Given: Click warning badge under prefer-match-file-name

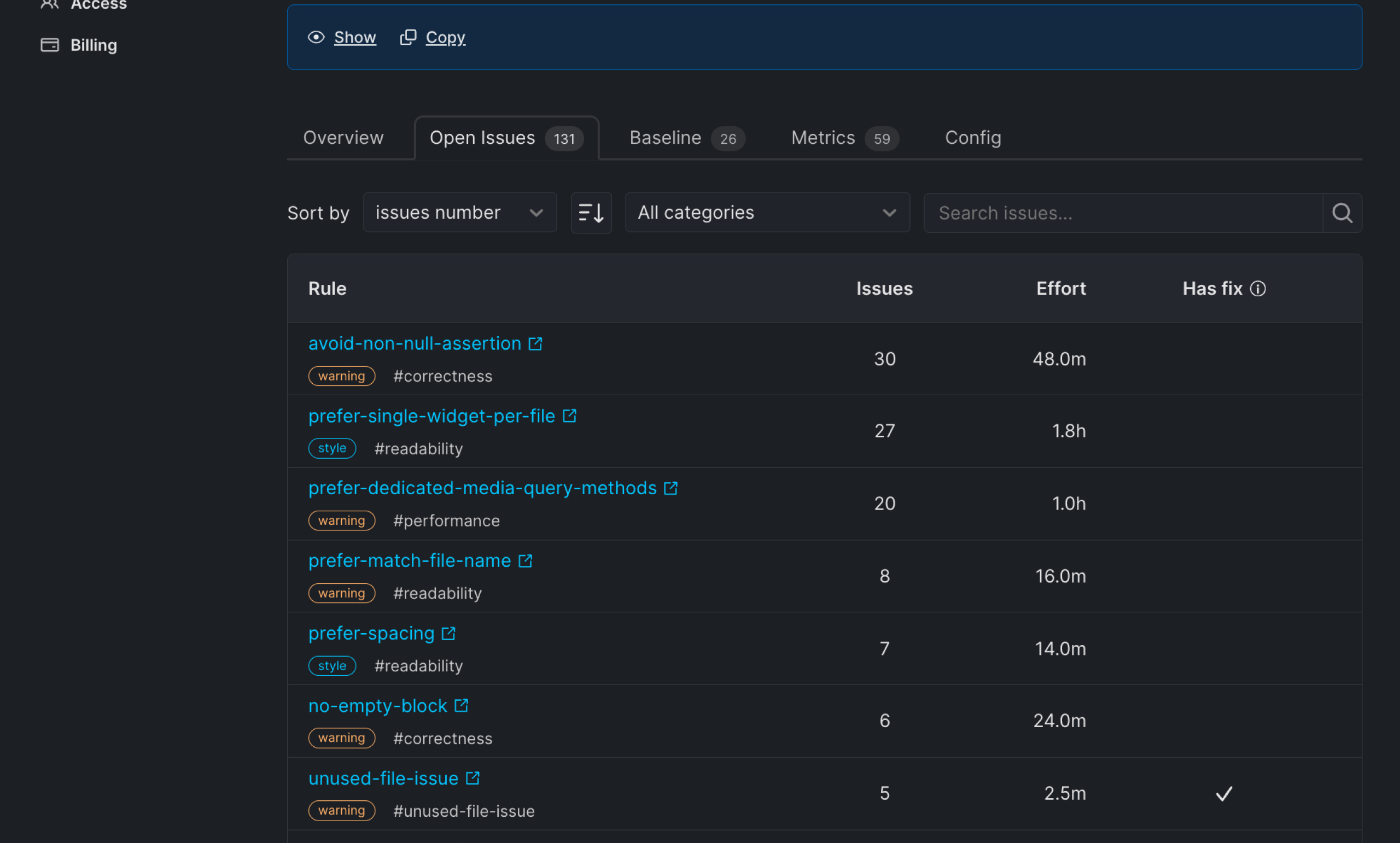Looking at the screenshot, I should (341, 593).
